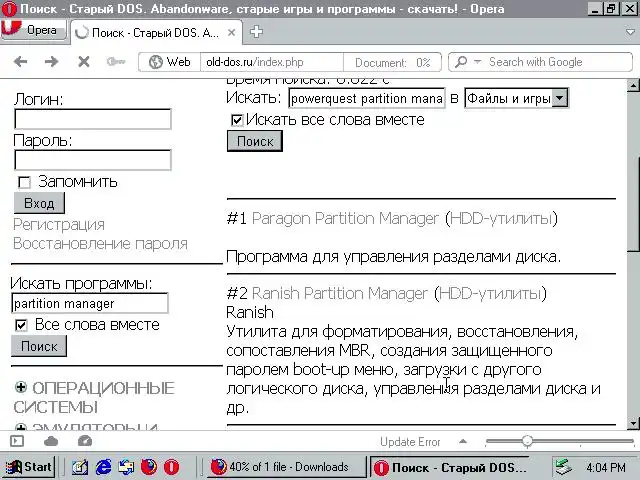This screenshot has height=480, width=640.
Task: Click the Логин input field
Action: click(93, 119)
